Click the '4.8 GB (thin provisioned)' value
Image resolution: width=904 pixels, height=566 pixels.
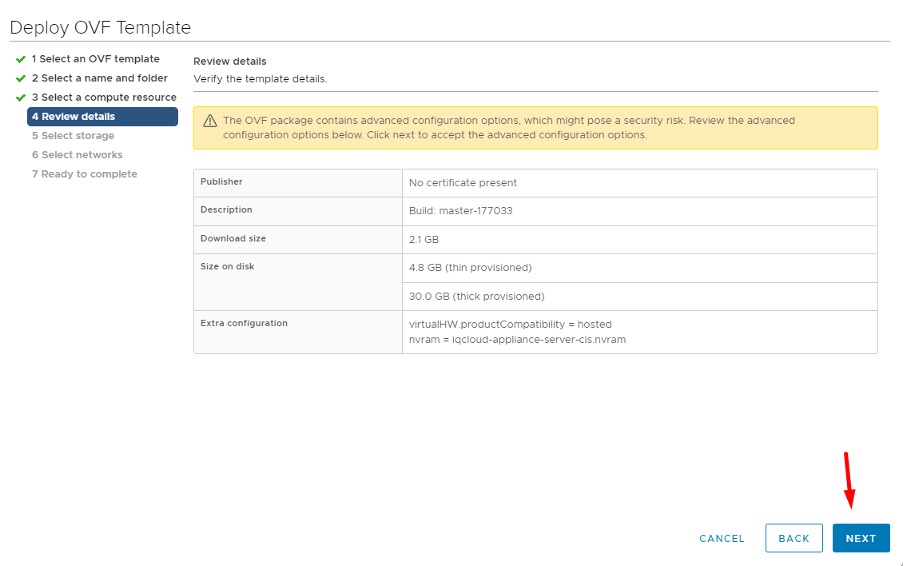tap(470, 267)
